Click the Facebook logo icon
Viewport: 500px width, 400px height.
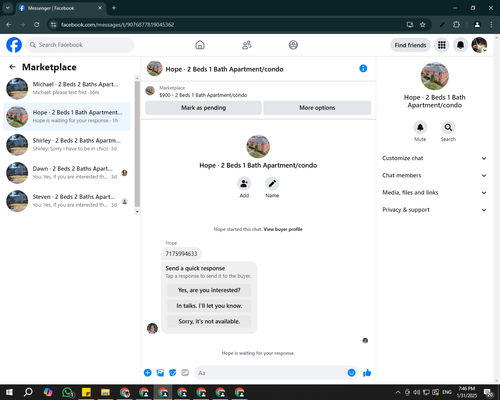coord(14,45)
